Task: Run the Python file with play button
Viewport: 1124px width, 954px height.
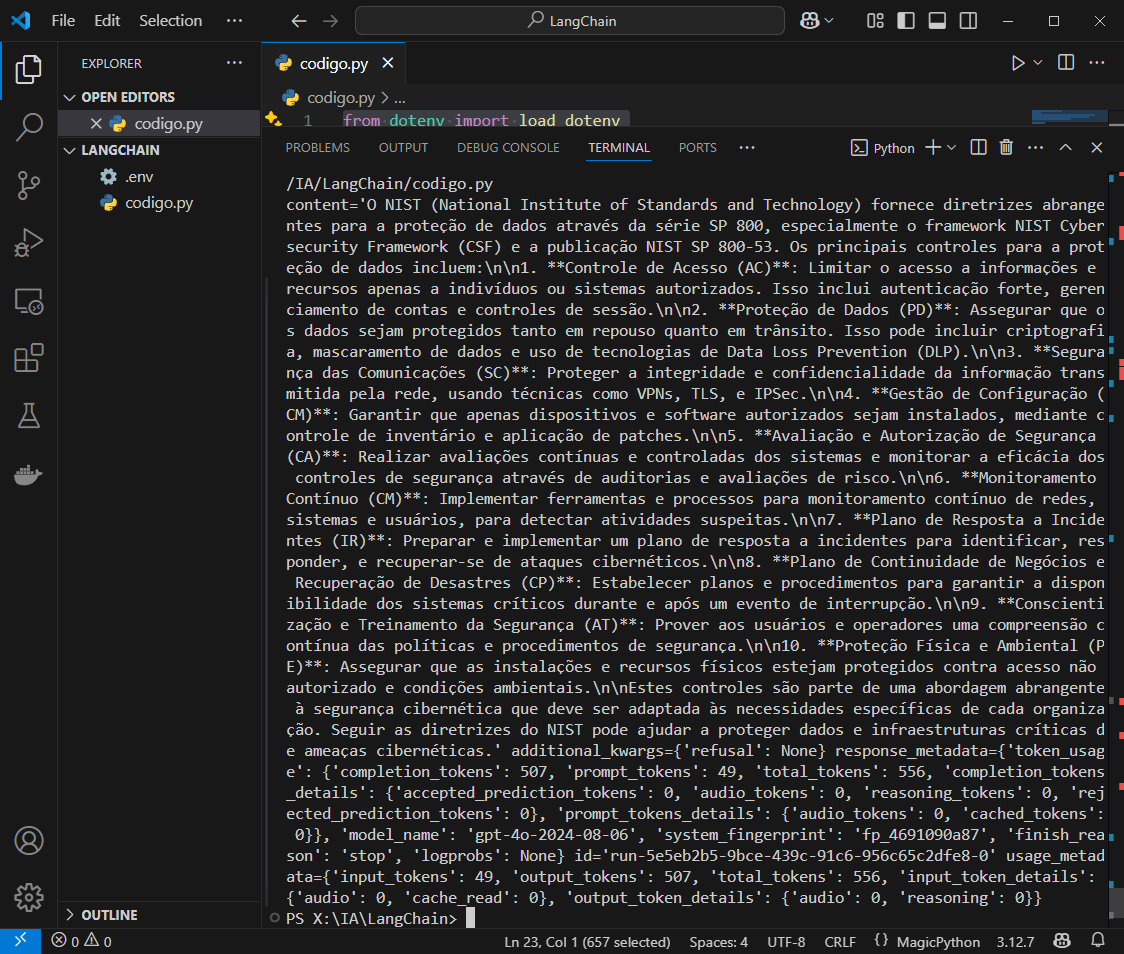Action: 1018,63
